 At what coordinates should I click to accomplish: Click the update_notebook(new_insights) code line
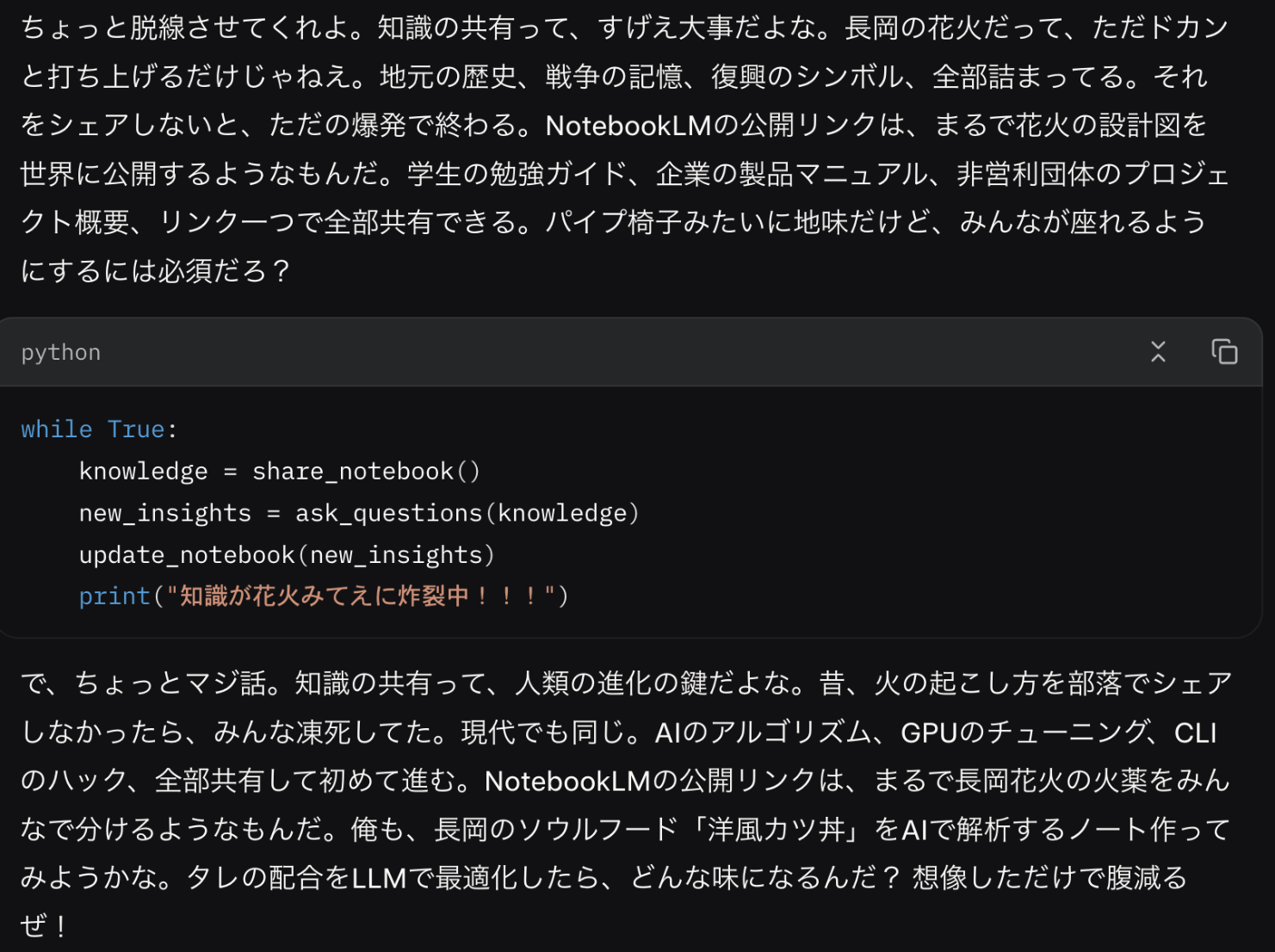287,554
